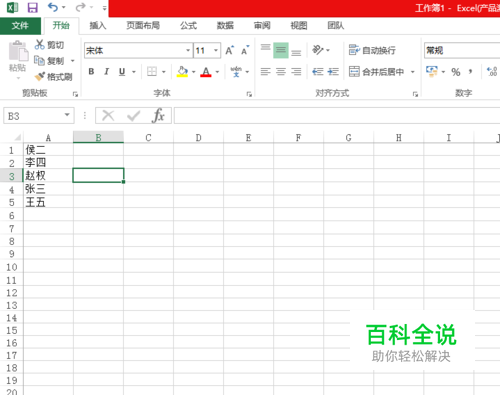The image size is (500, 395).
Task: Toggle the wrap text (自动换行) option
Action: point(372,50)
